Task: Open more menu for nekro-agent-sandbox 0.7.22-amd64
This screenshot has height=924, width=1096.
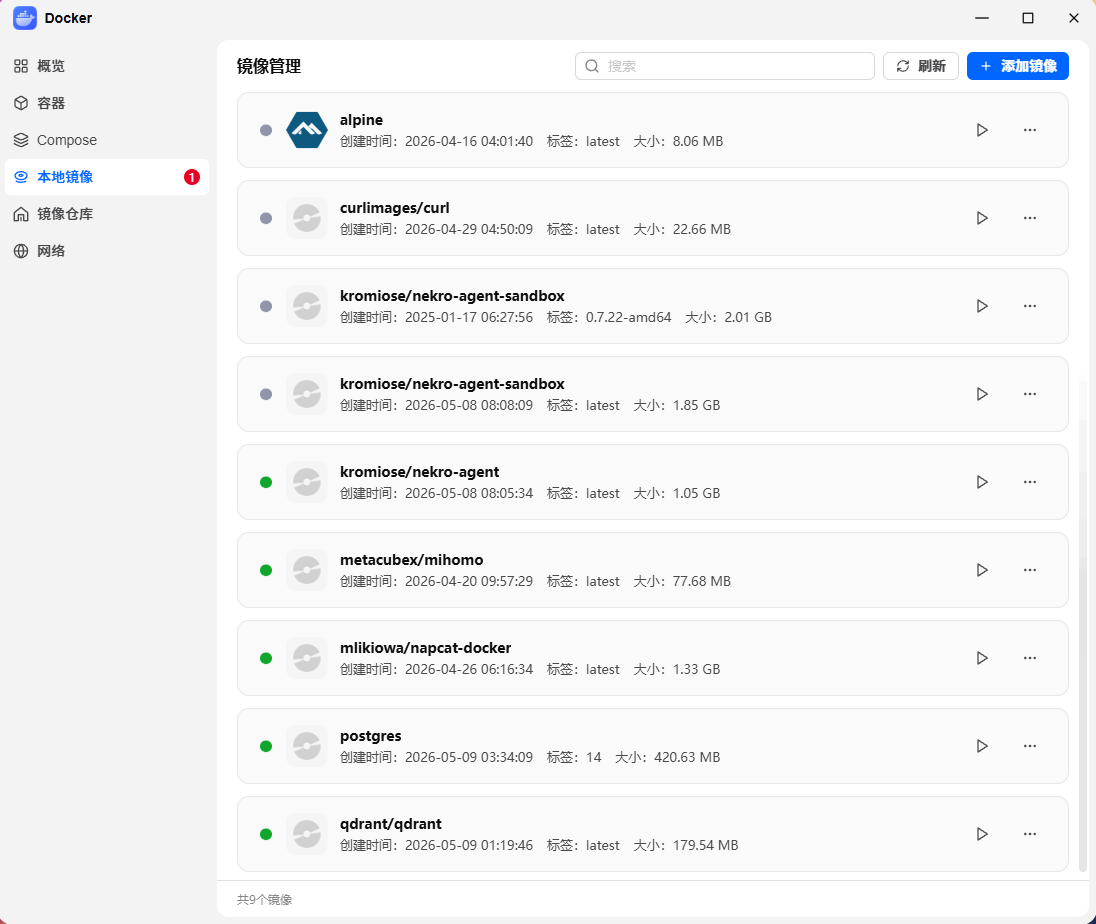Action: 1030,306
